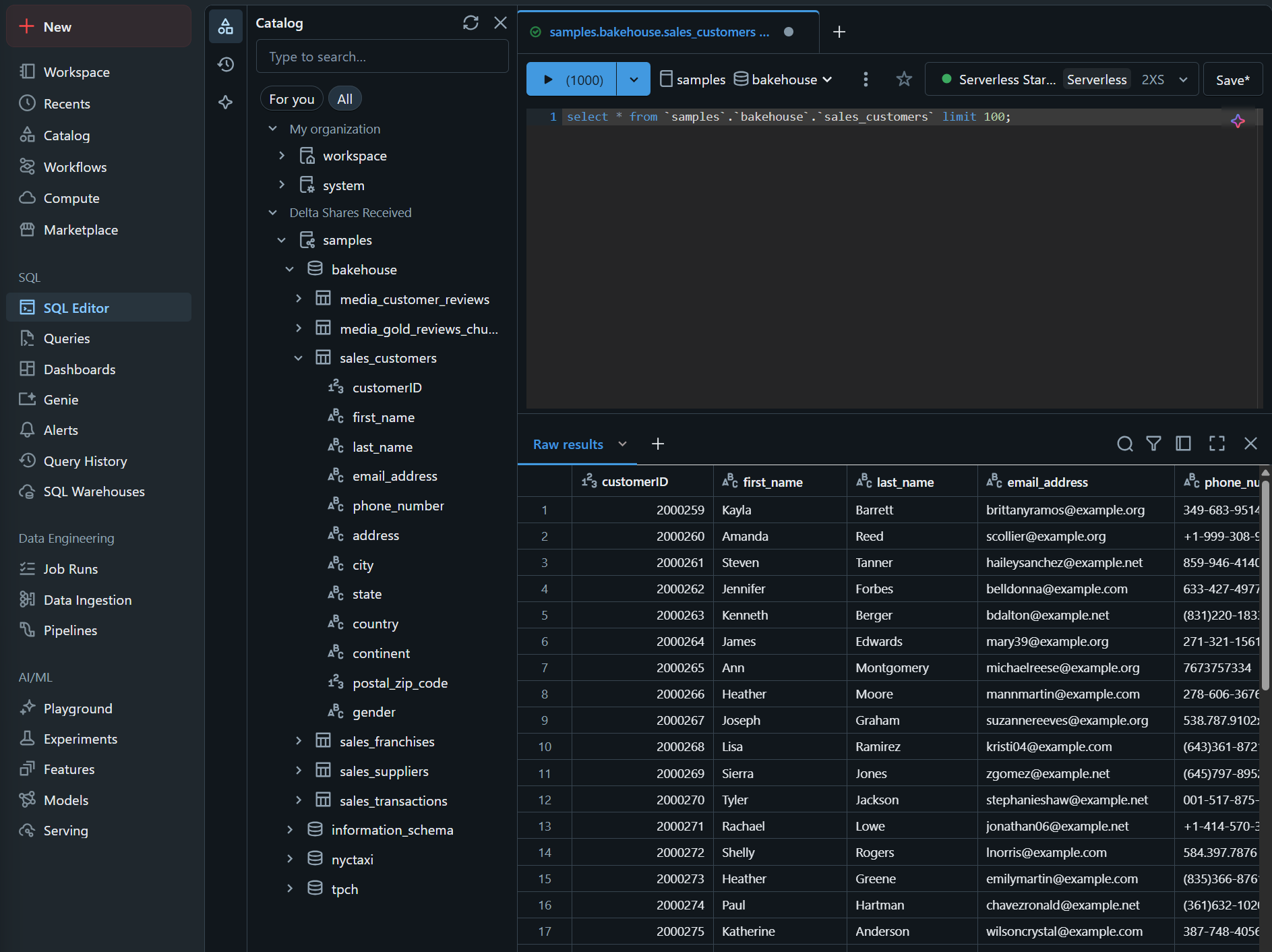Add a new visualization with plus
The width and height of the screenshot is (1272, 952).
point(658,444)
